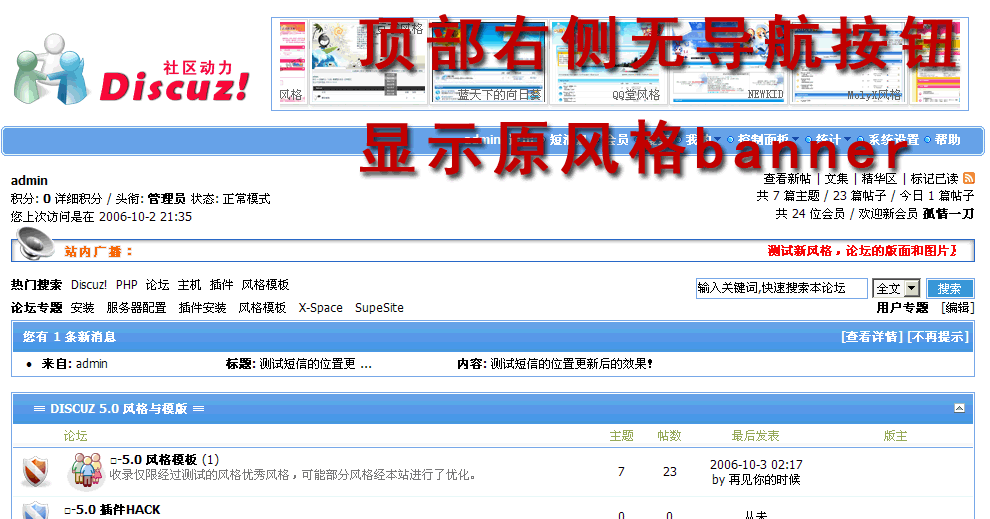Click the 正常模式 status link
Image resolution: width=990 pixels, height=519 pixels.
click(x=246, y=199)
